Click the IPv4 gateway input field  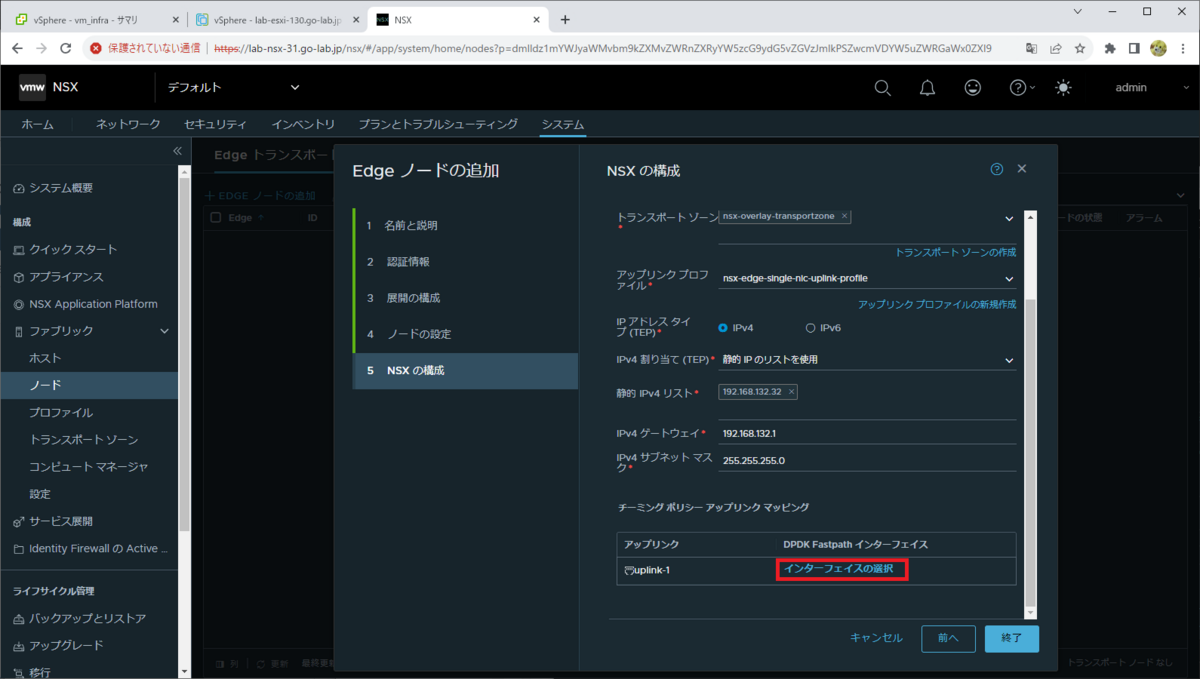point(867,434)
